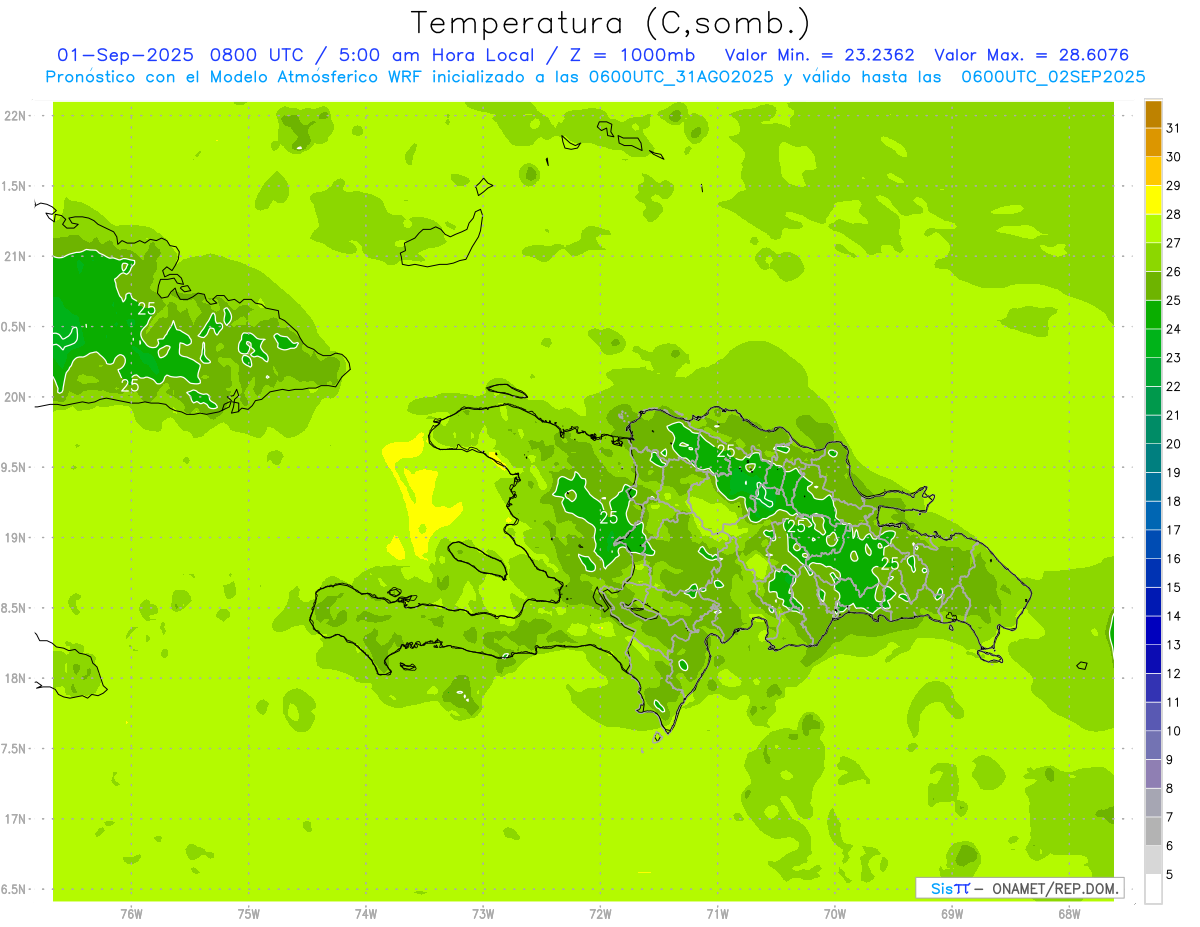This screenshot has width=1200, height=927.
Task: Click legend label "31"
Action: [x=1174, y=128]
